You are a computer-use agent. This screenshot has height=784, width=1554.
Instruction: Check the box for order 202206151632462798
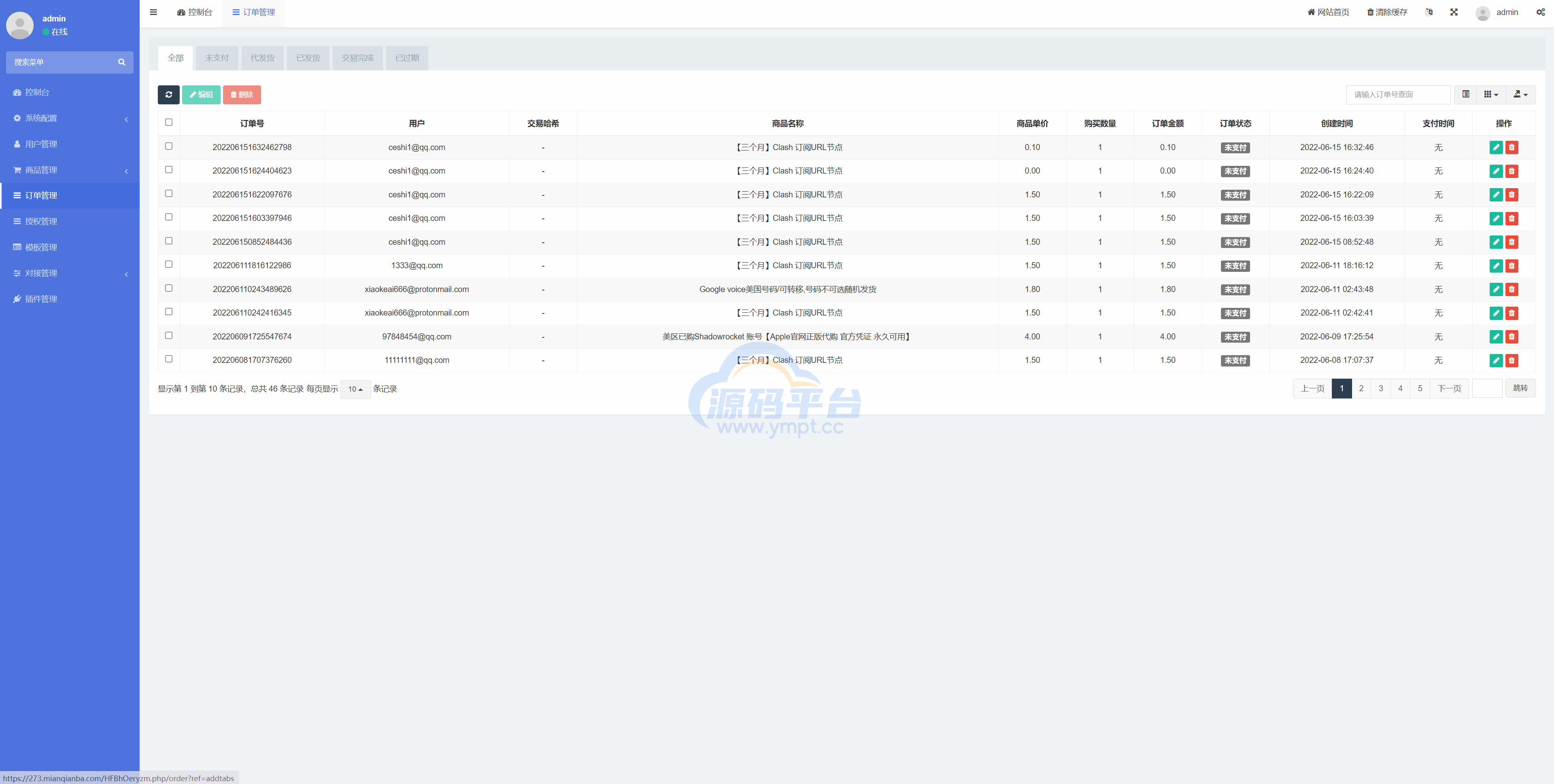[169, 146]
